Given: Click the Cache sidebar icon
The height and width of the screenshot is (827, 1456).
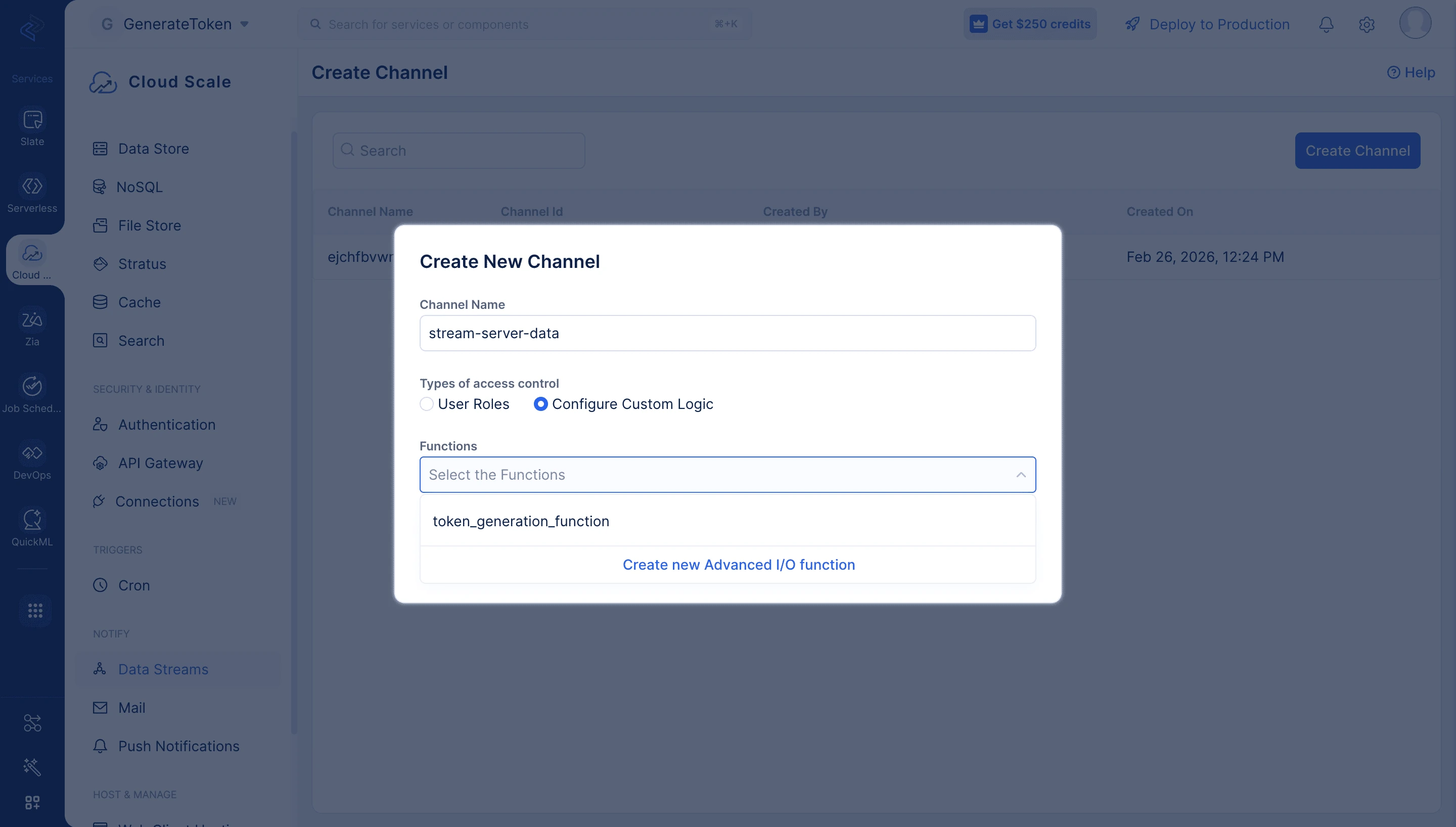Looking at the screenshot, I should coord(100,302).
